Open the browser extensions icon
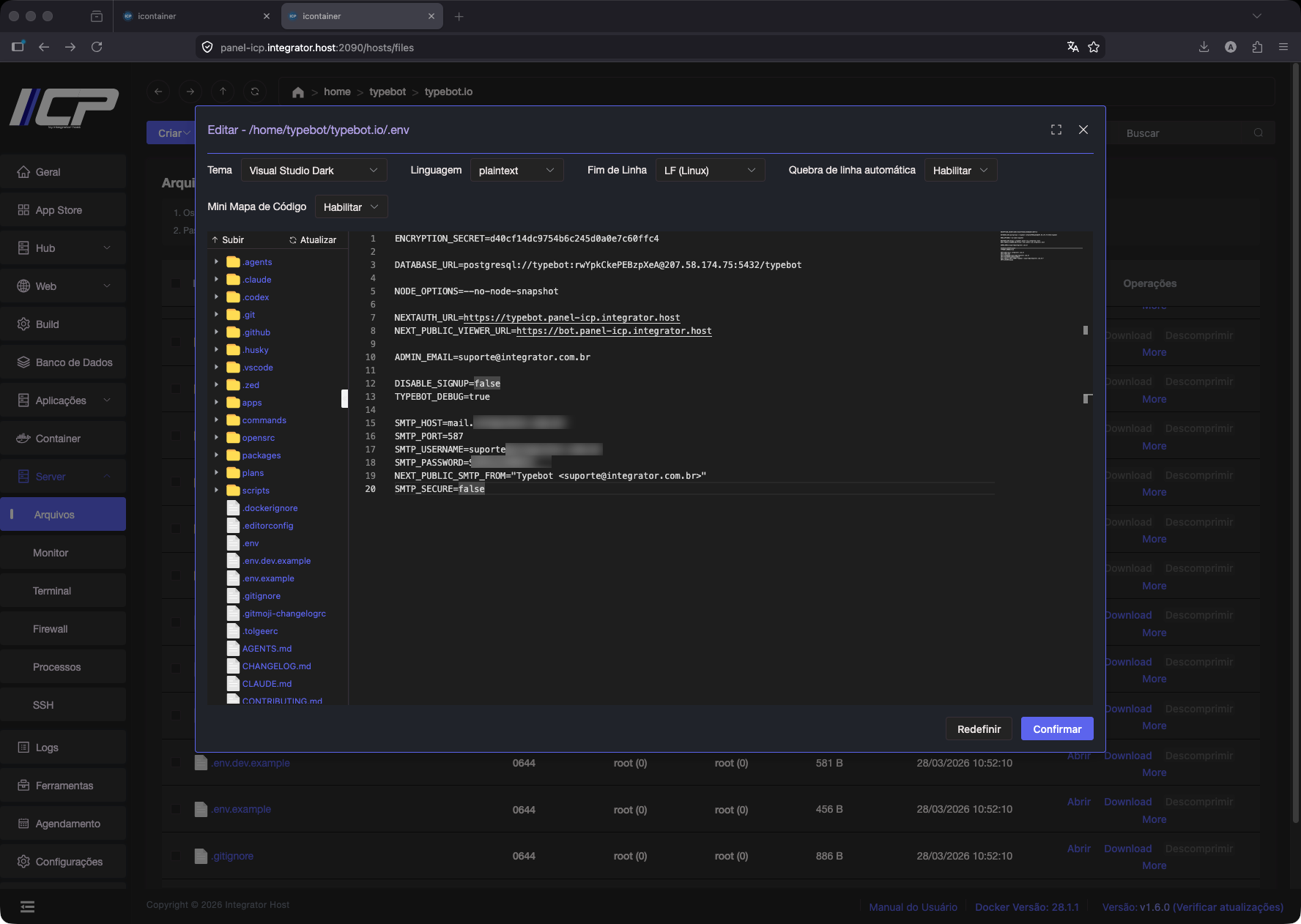This screenshot has width=1301, height=924. [1257, 47]
